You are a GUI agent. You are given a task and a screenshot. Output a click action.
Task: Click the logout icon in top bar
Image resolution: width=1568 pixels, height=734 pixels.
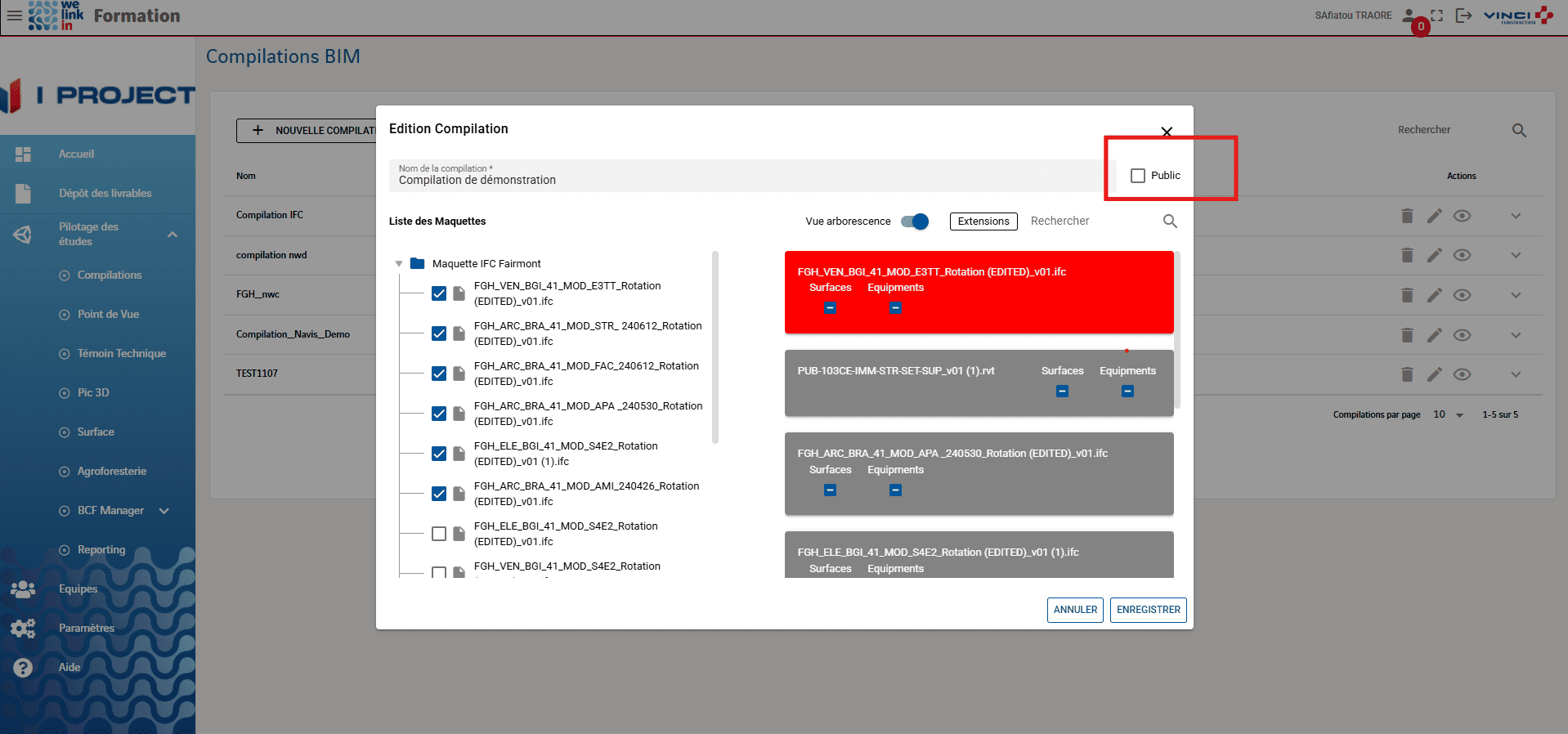tap(1463, 16)
